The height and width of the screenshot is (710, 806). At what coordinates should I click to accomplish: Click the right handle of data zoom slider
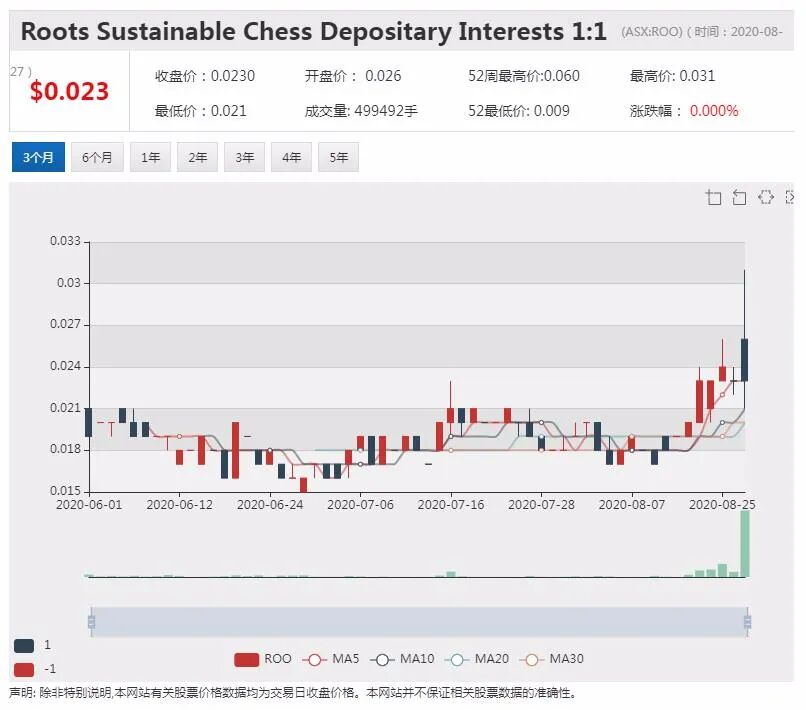[747, 622]
